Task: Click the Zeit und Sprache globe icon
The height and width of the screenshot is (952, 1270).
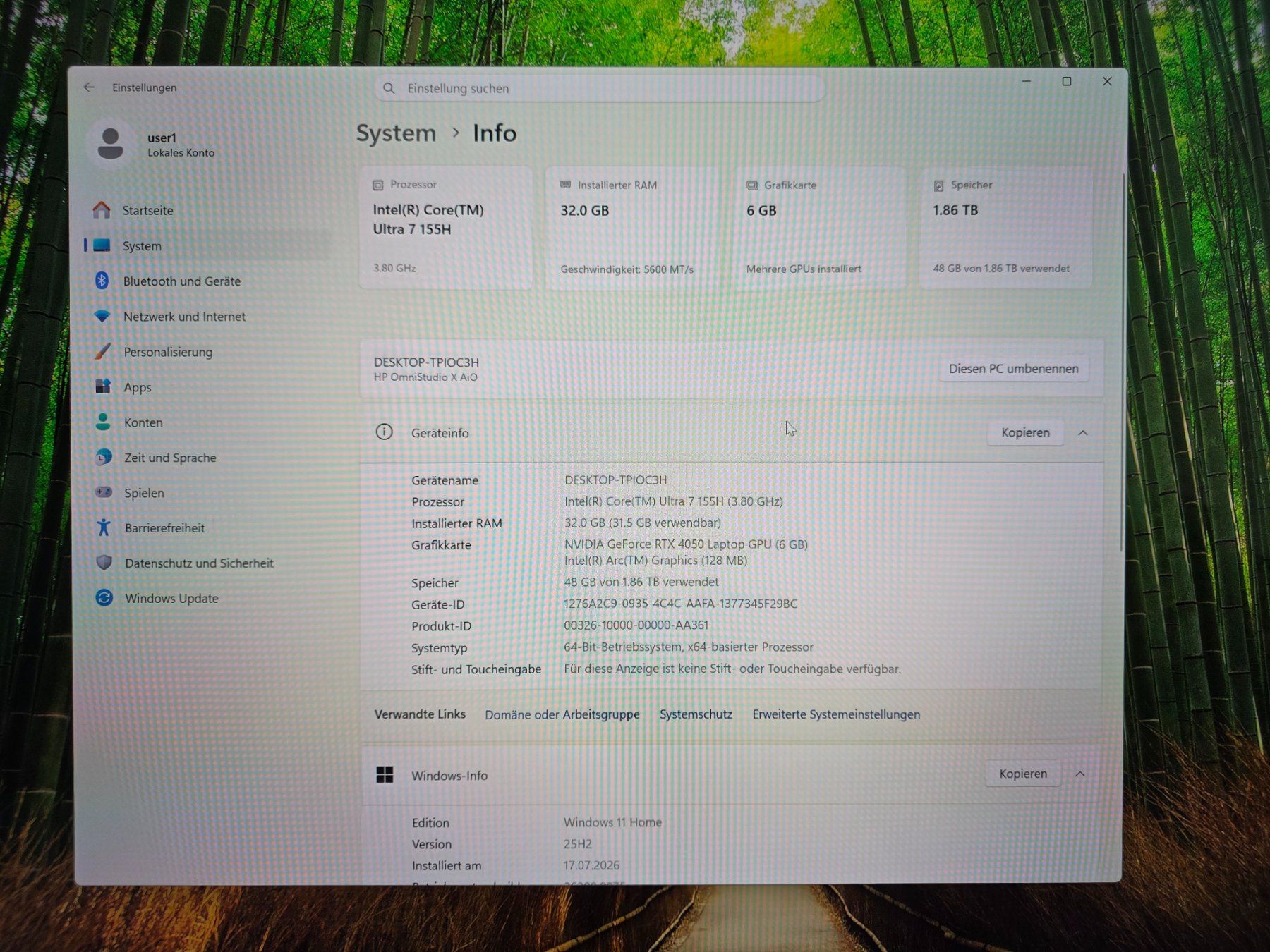Action: pos(104,457)
